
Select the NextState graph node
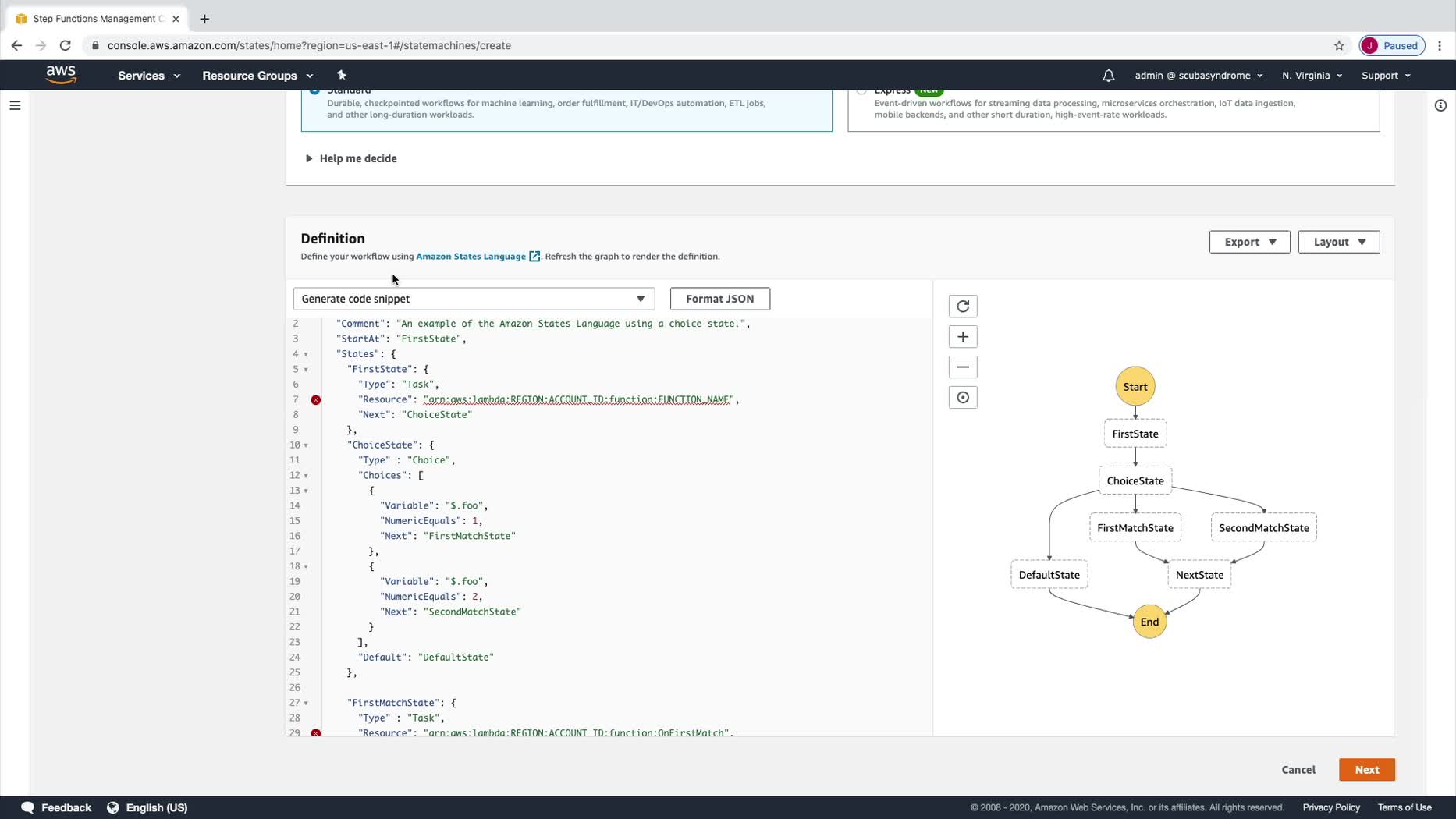click(1199, 575)
